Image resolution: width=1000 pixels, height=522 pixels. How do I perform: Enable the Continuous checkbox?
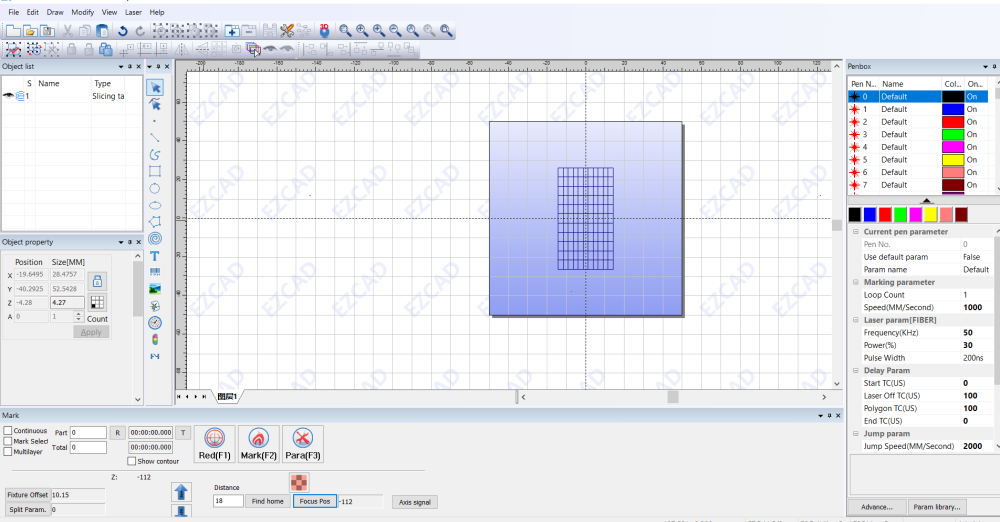(x=8, y=431)
